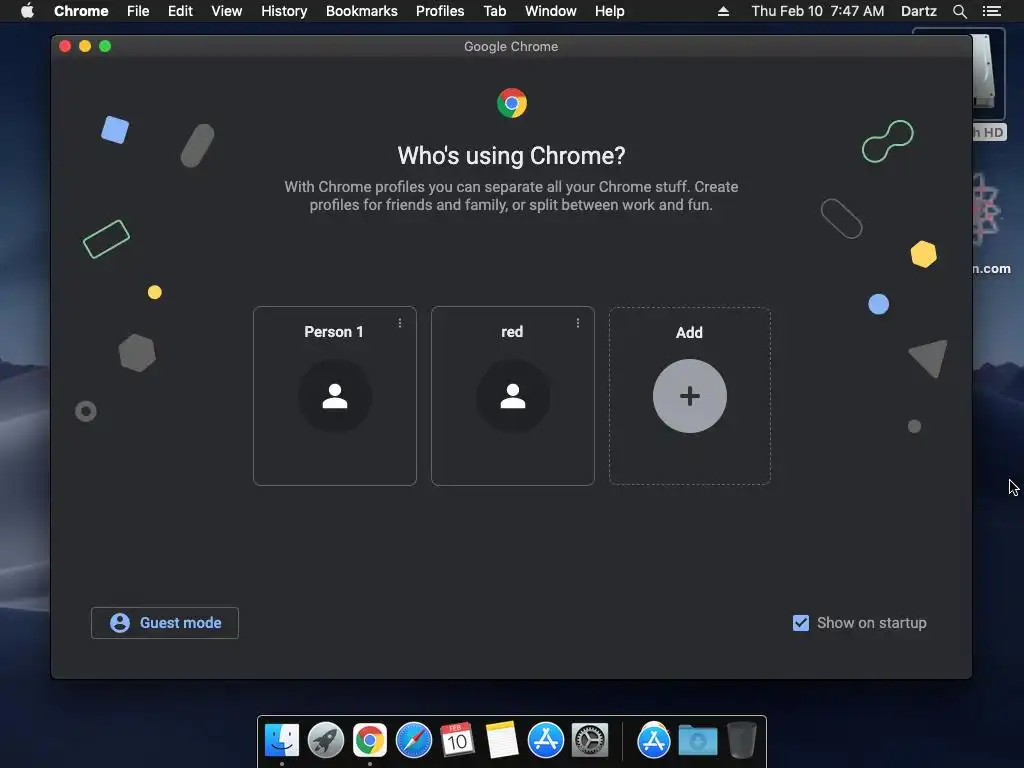Open Calendar from the Dock
Viewport: 1024px width, 768px height.
click(457, 740)
